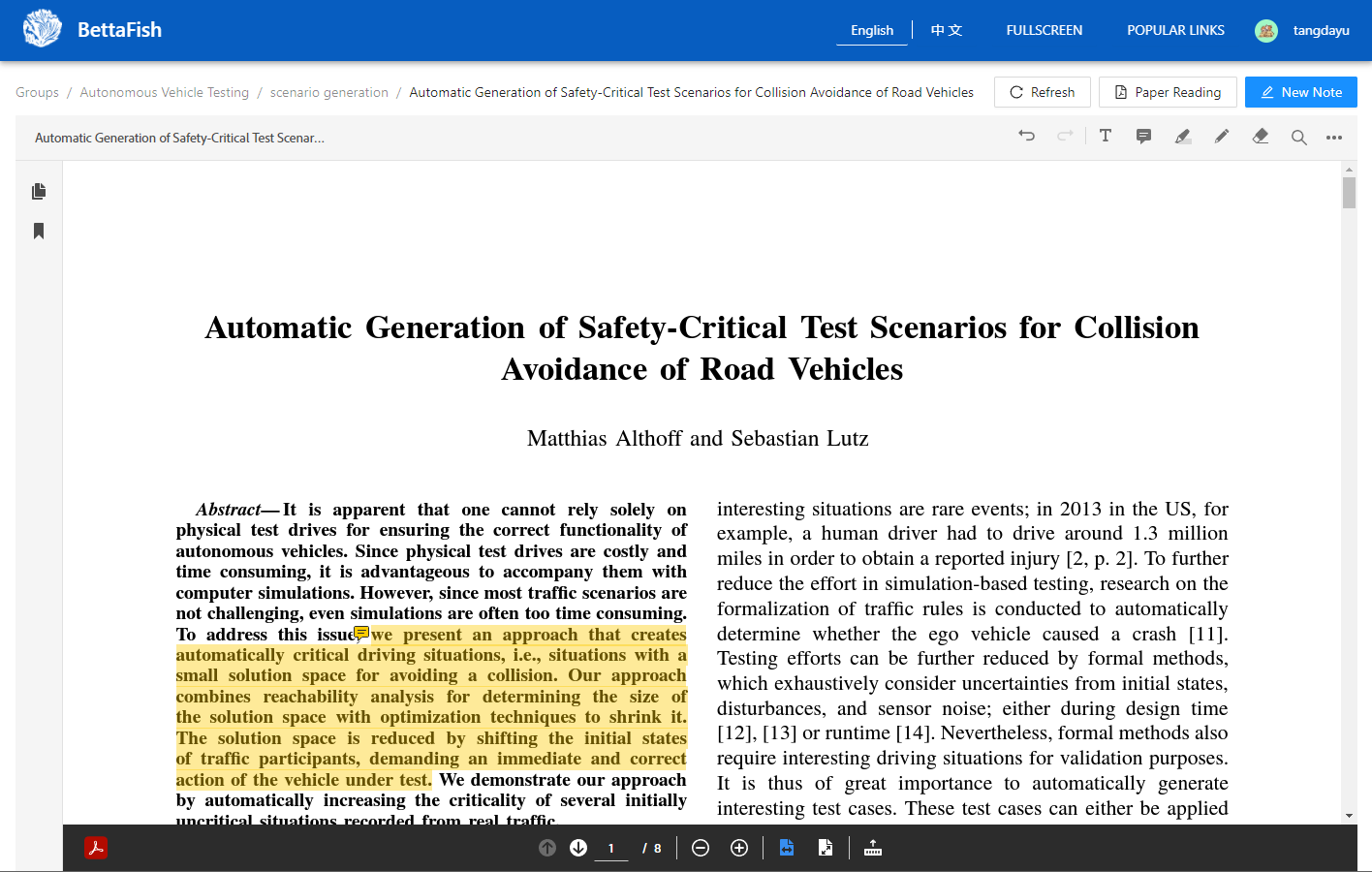The image size is (1372, 872).
Task: Go to Groups breadcrumb
Action: tap(38, 92)
